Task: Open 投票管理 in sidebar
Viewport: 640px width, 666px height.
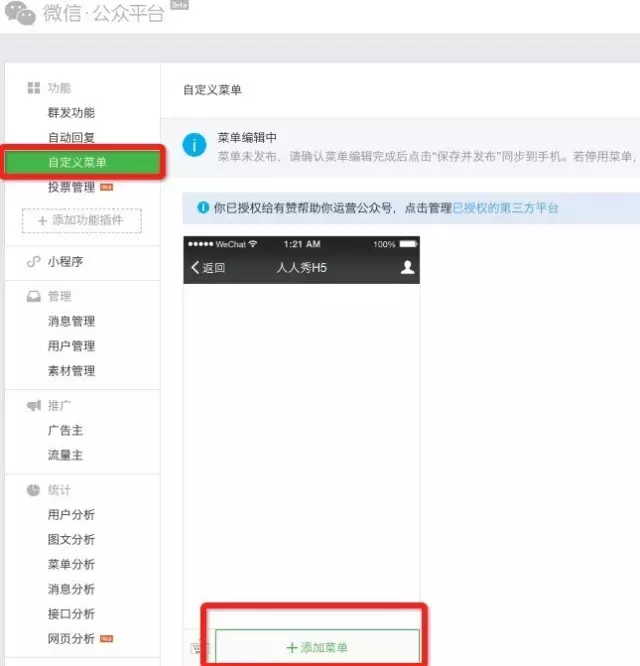Action: point(71,187)
